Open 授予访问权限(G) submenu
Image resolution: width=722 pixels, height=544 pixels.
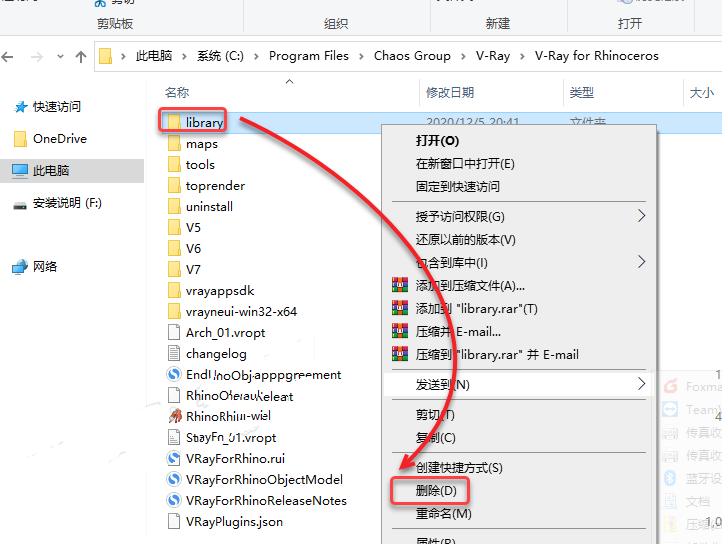(x=518, y=216)
